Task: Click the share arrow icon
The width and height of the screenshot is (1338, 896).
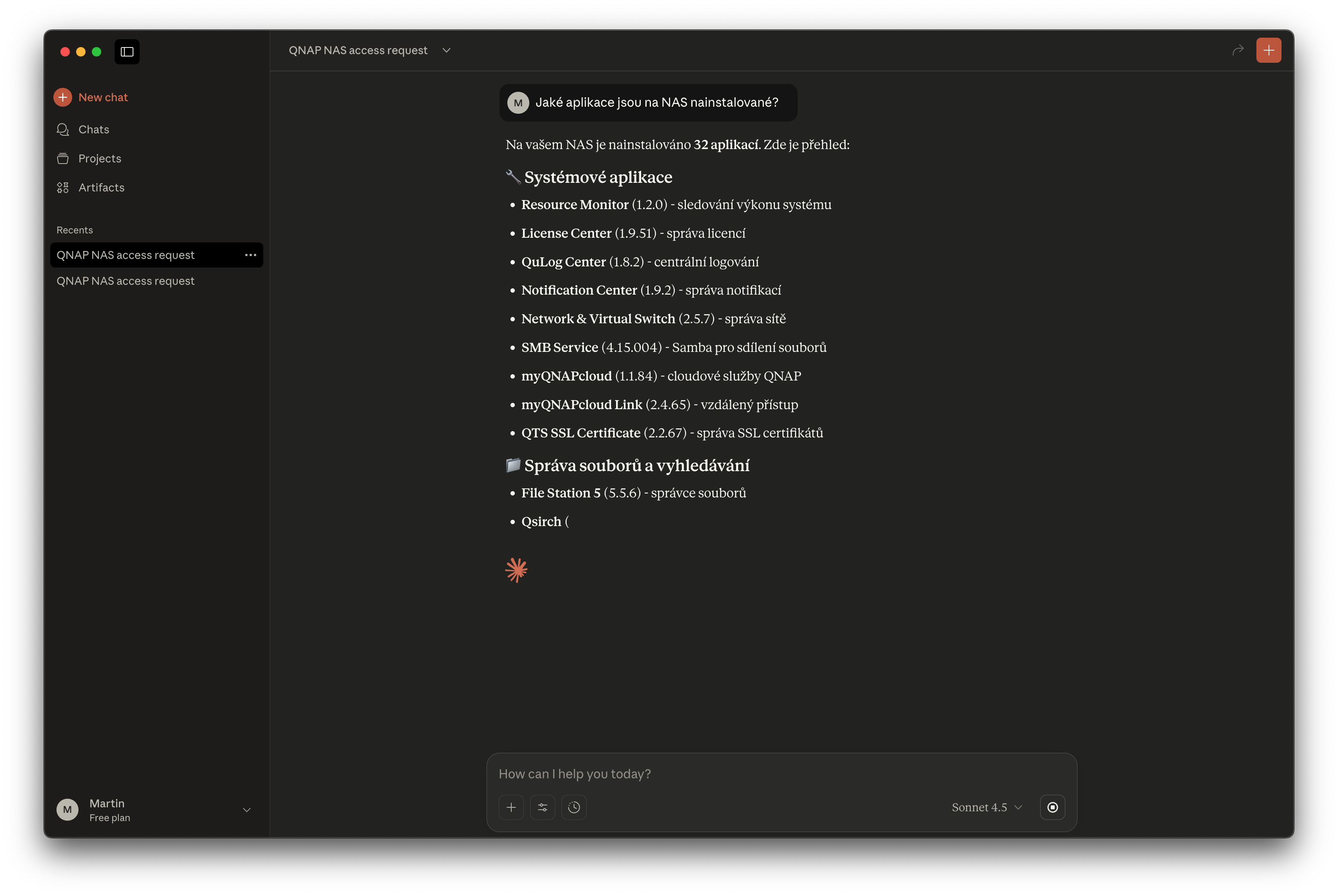Action: pyautogui.click(x=1238, y=50)
